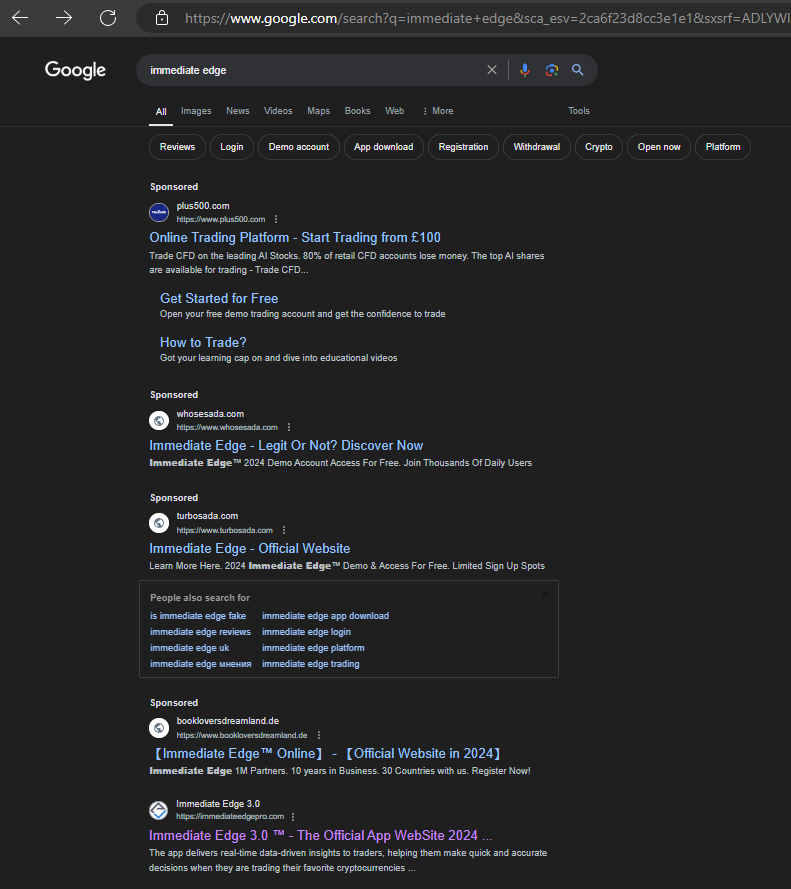This screenshot has width=791, height=889.
Task: Apply the Demo account filter chip
Action: tap(299, 147)
